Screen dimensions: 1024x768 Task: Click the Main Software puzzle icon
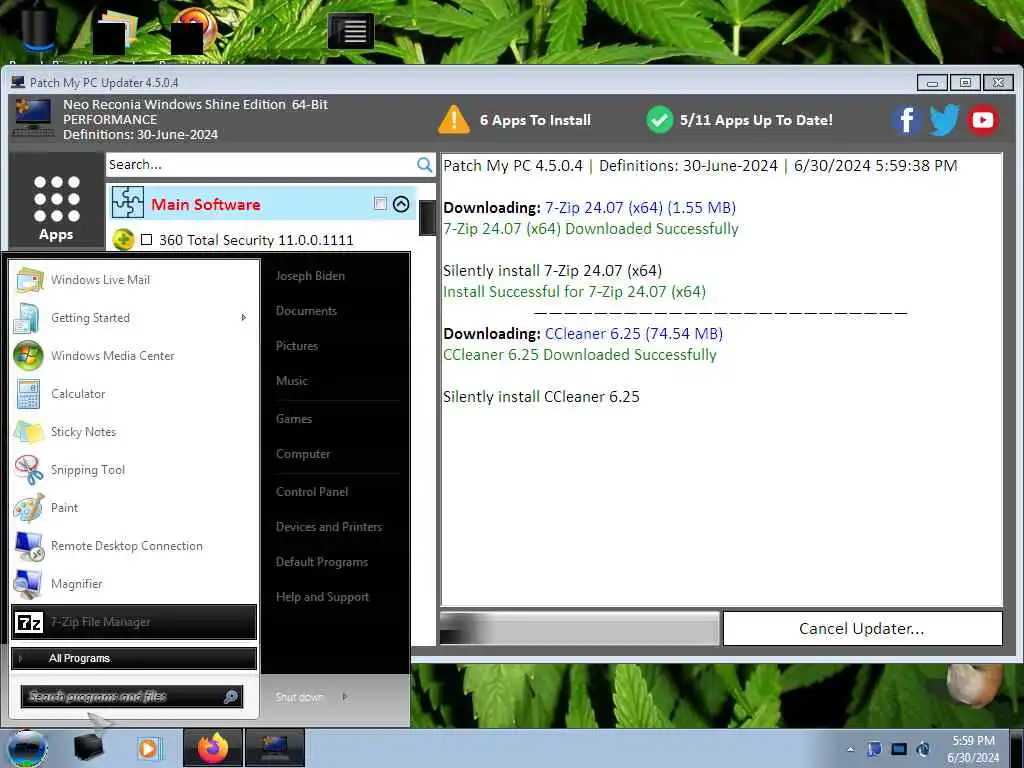(127, 203)
